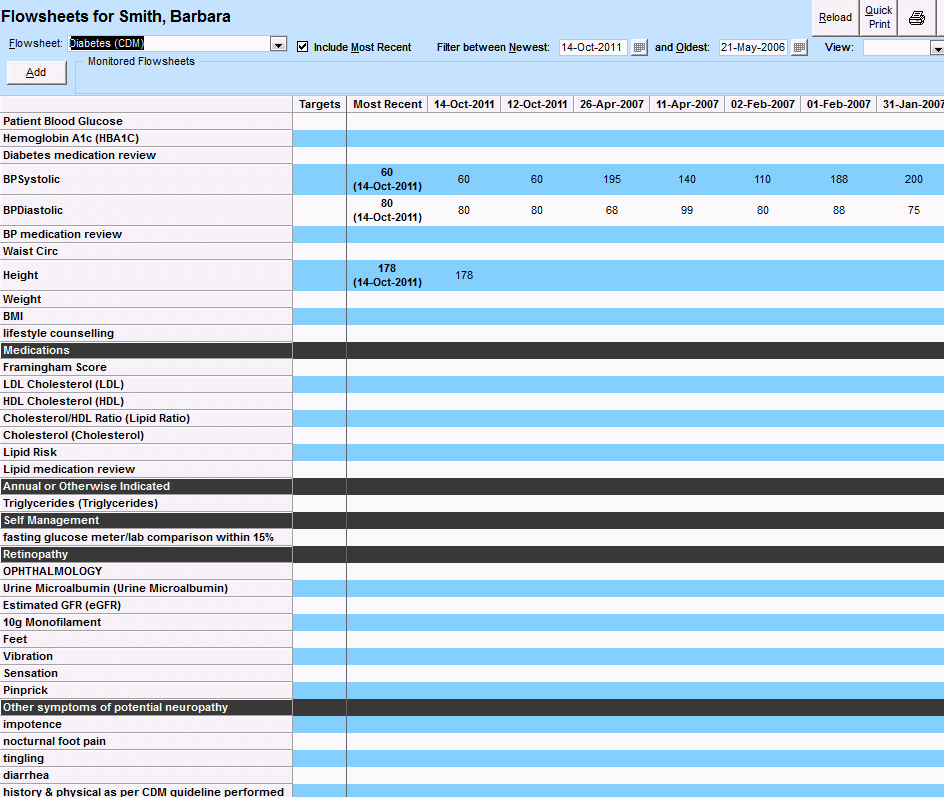This screenshot has height=798, width=944.
Task: Click the Quick Print button
Action: point(878,17)
